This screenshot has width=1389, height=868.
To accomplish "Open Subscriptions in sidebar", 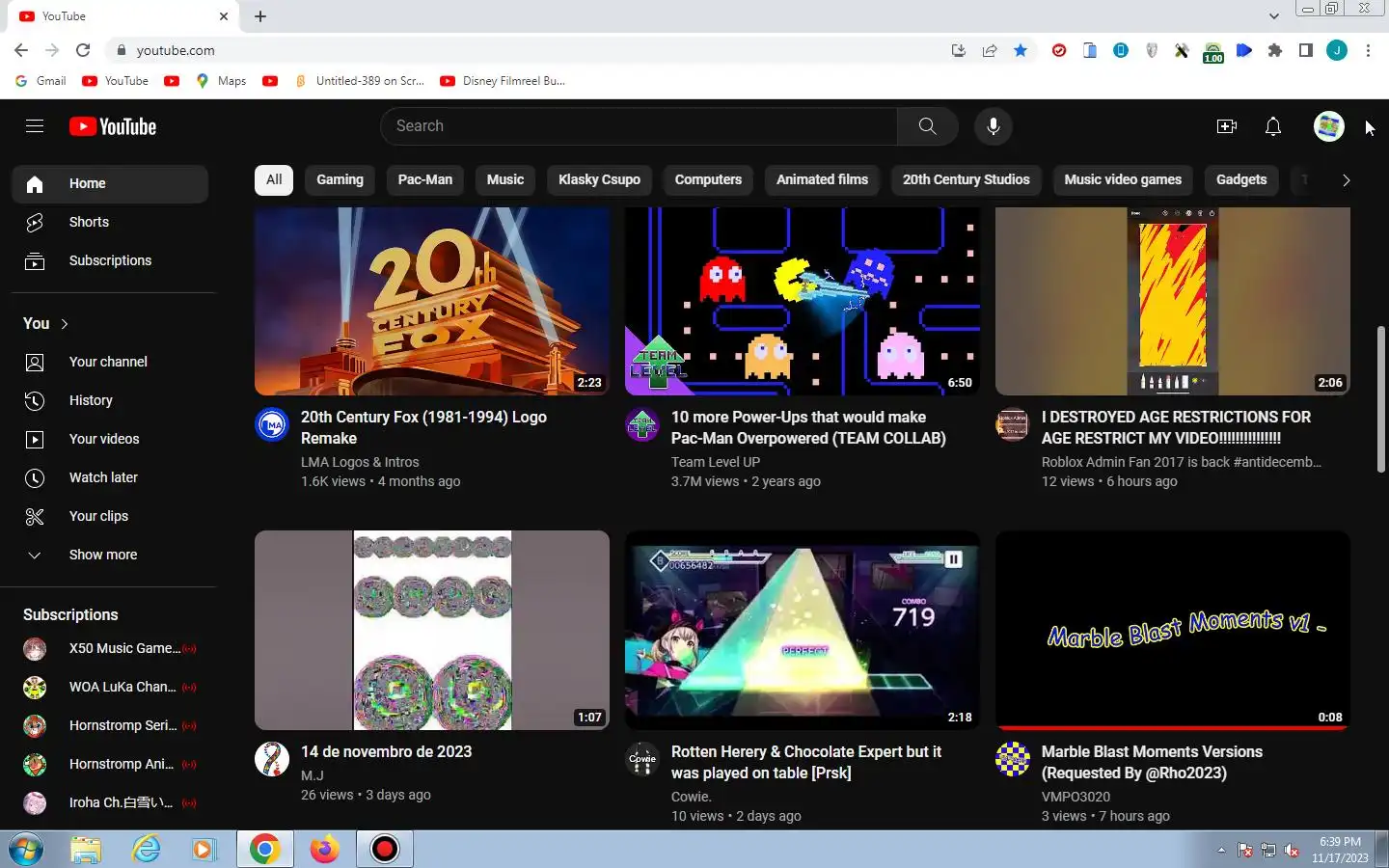I will [110, 260].
